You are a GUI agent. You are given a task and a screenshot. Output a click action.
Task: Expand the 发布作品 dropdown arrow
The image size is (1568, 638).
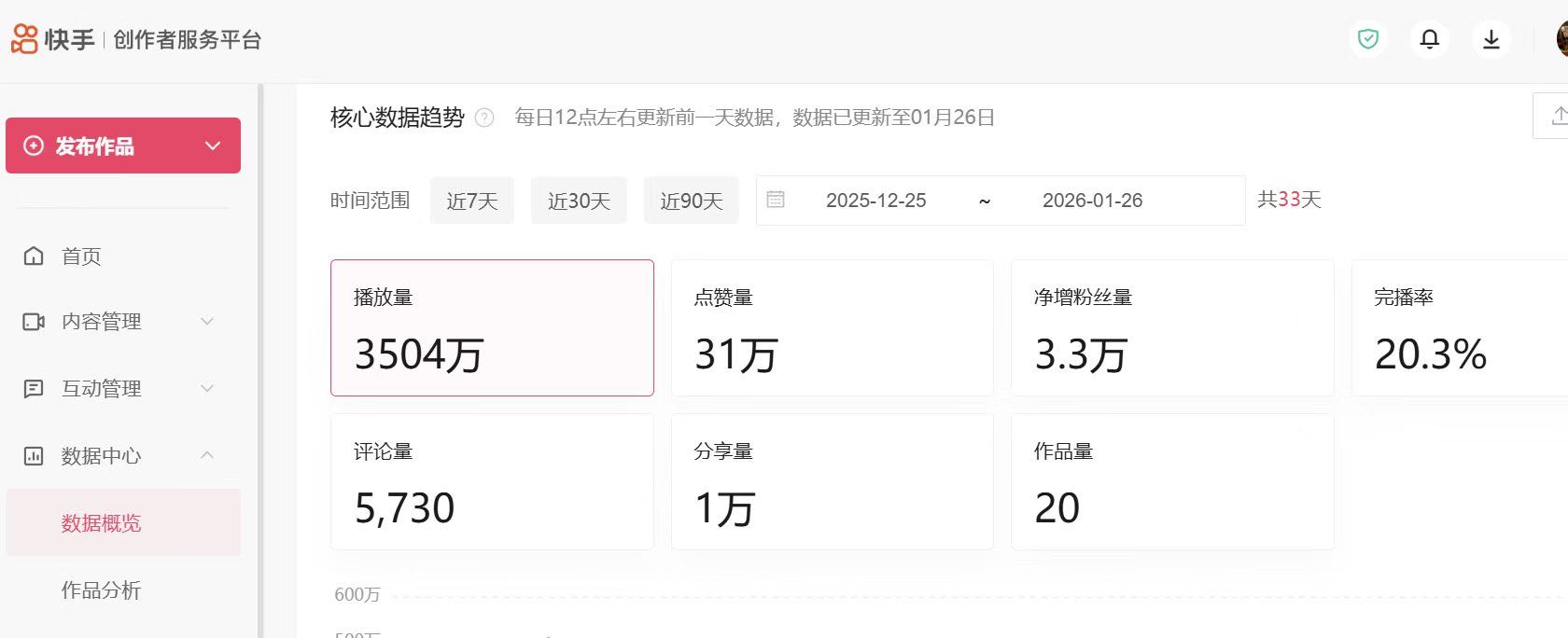click(213, 146)
